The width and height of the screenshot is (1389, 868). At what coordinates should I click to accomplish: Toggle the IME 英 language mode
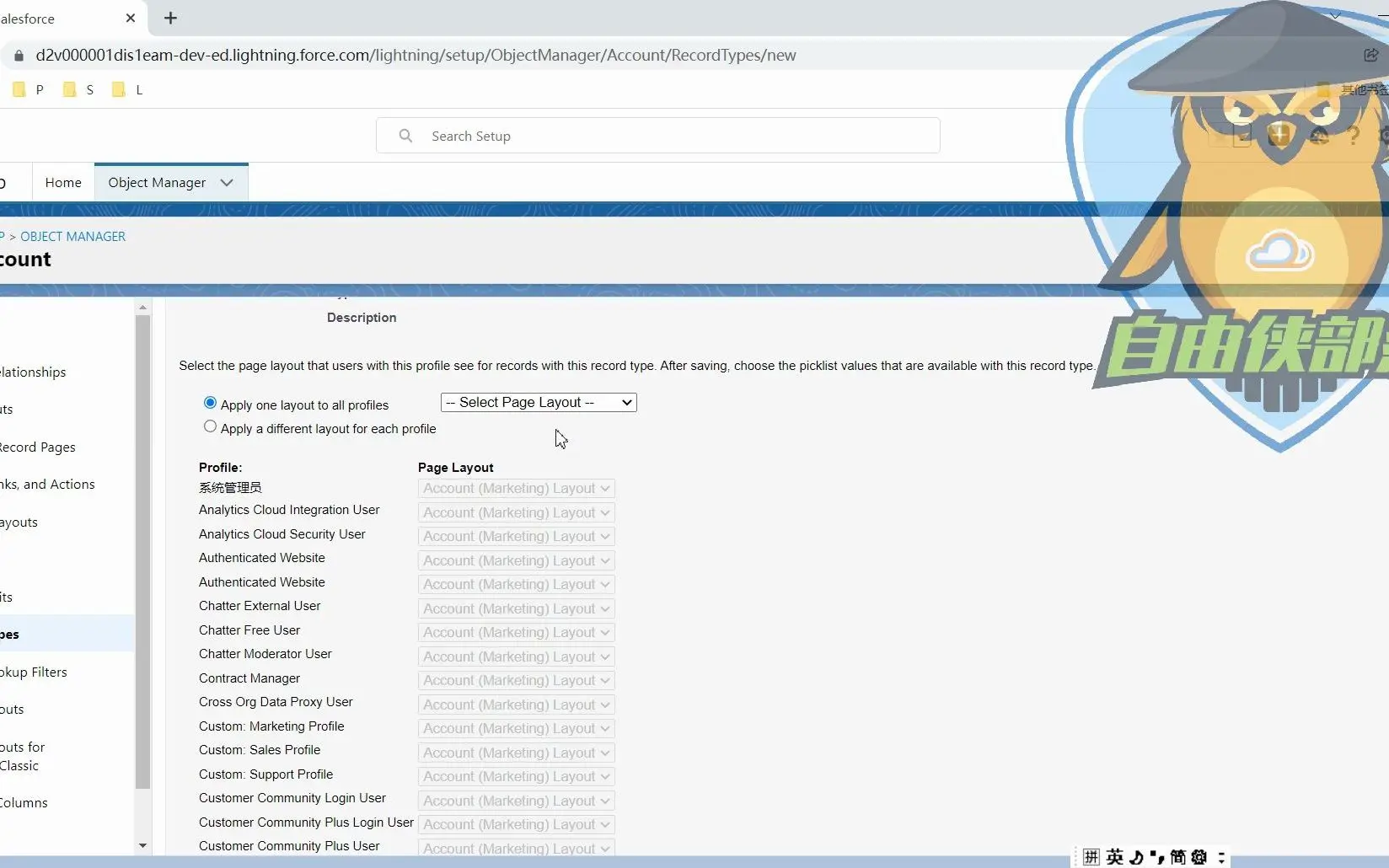[1115, 857]
